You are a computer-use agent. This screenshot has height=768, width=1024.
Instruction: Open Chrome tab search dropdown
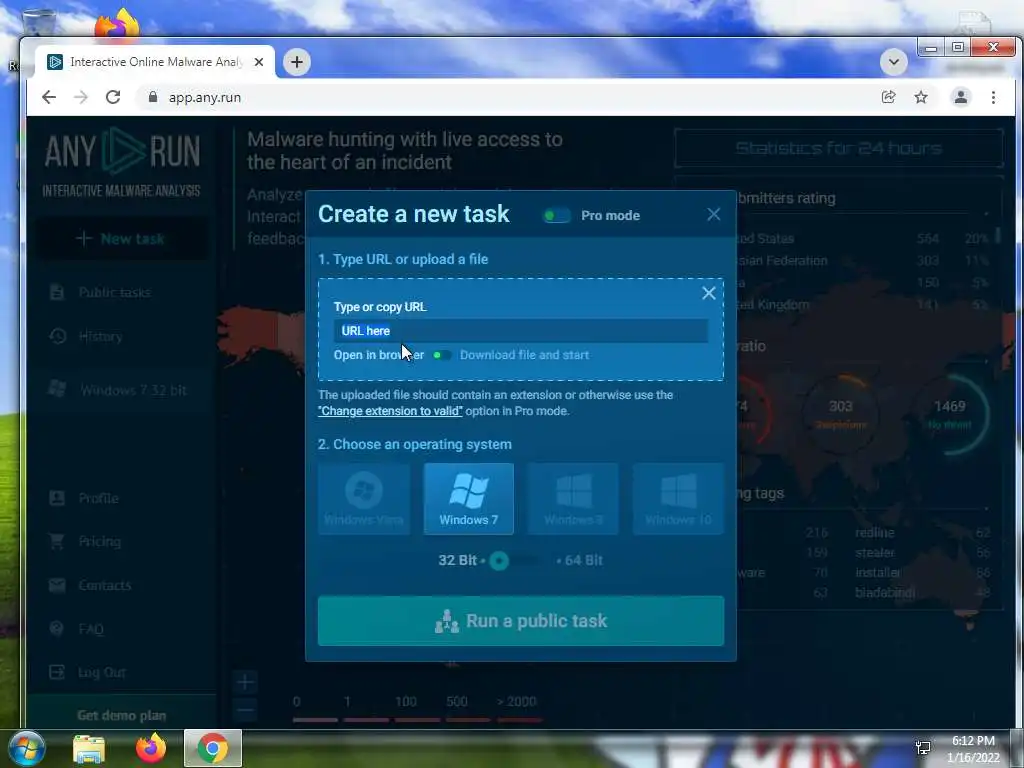pyautogui.click(x=893, y=62)
